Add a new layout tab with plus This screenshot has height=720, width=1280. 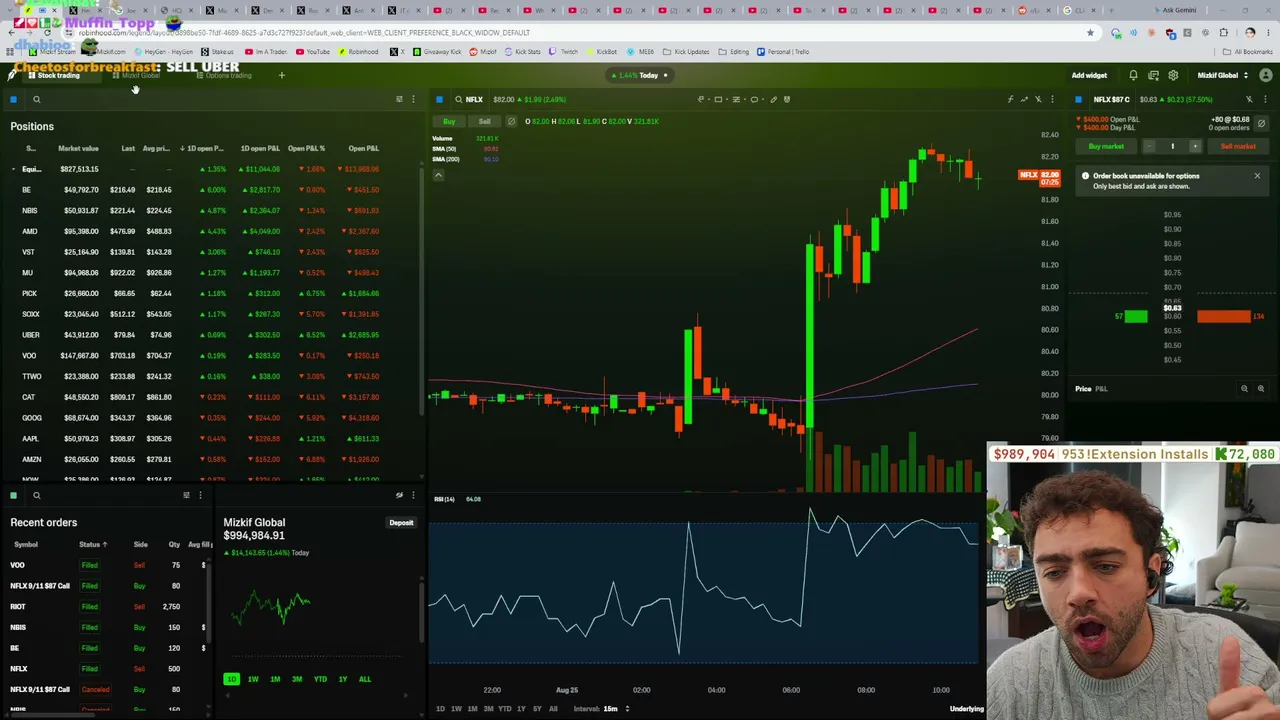coord(282,75)
